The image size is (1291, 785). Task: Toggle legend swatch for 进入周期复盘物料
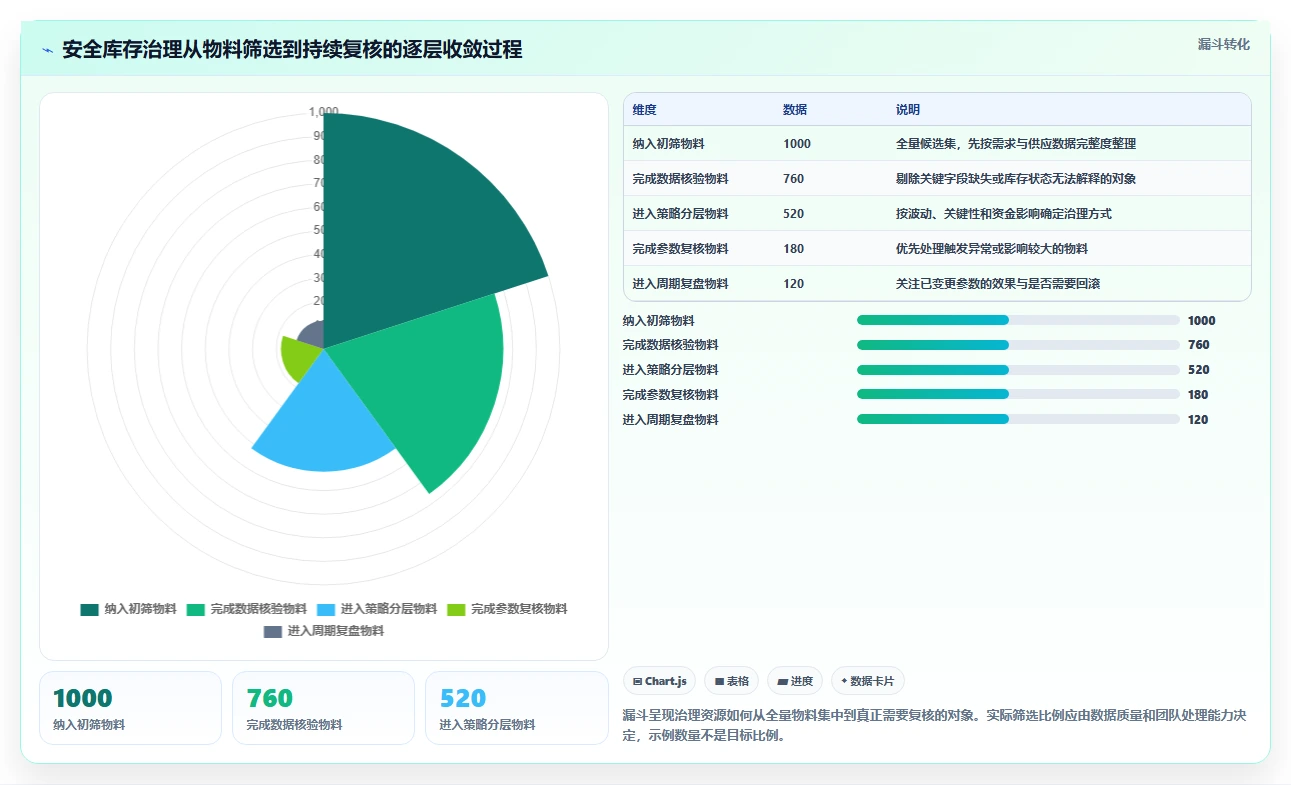point(273,631)
